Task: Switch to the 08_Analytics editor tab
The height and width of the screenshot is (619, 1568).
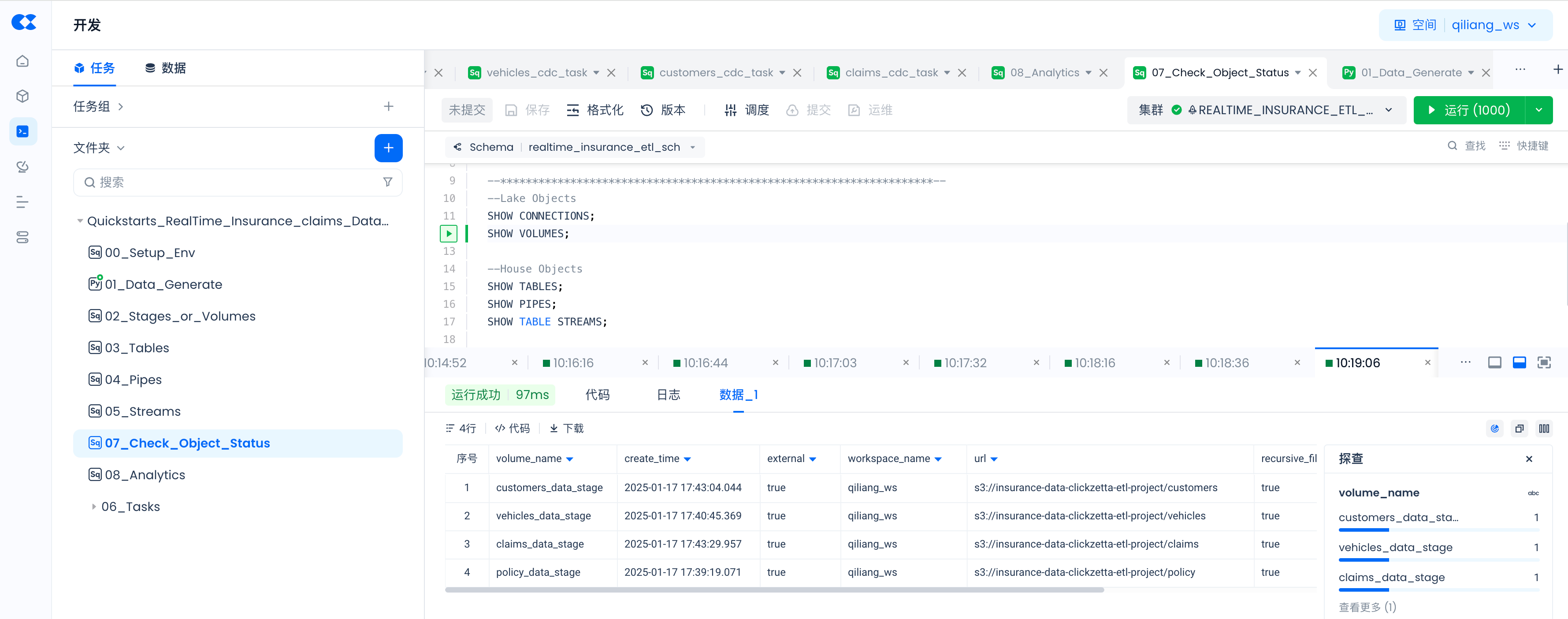Action: (1044, 72)
